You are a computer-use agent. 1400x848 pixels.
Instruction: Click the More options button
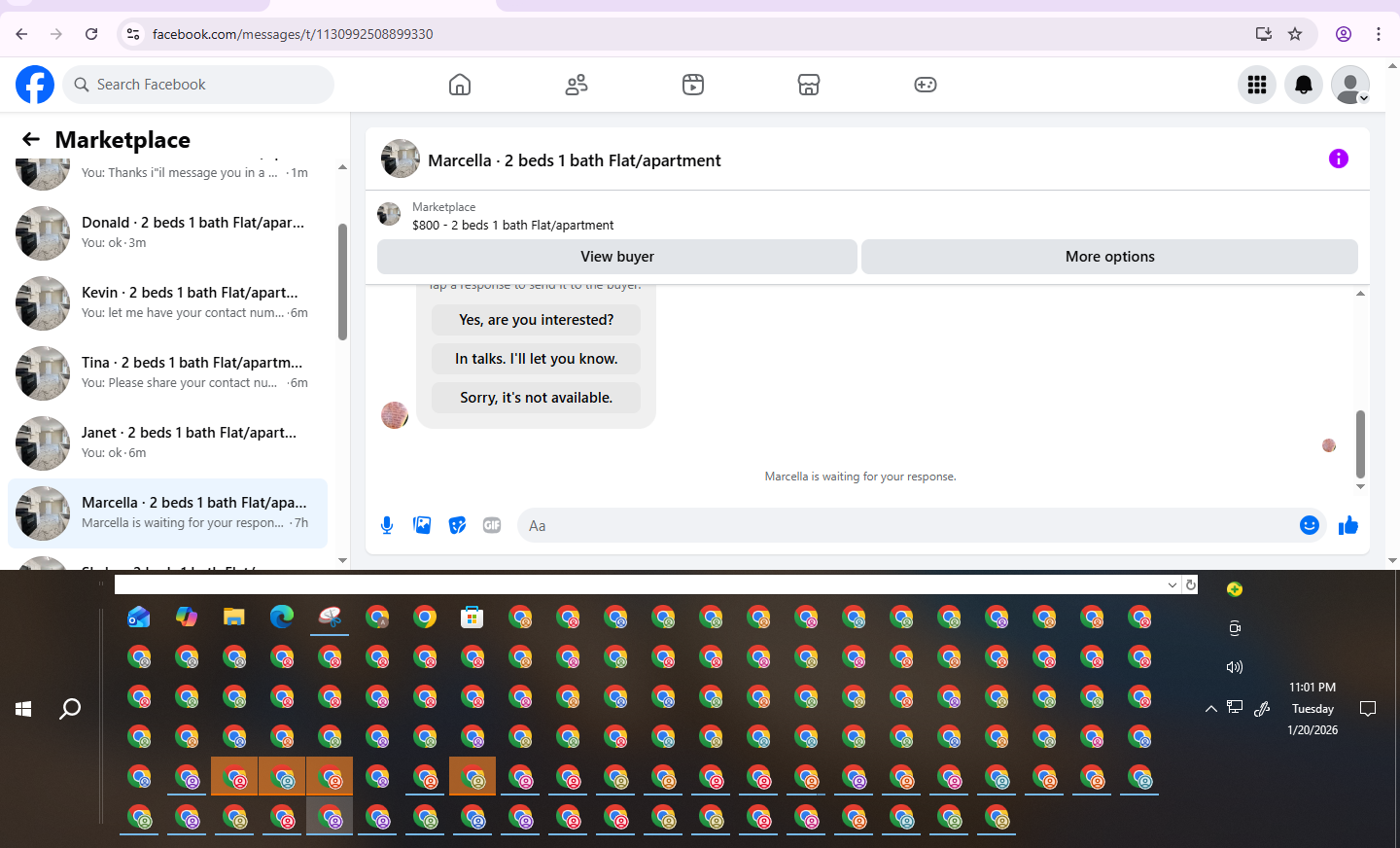click(1109, 257)
